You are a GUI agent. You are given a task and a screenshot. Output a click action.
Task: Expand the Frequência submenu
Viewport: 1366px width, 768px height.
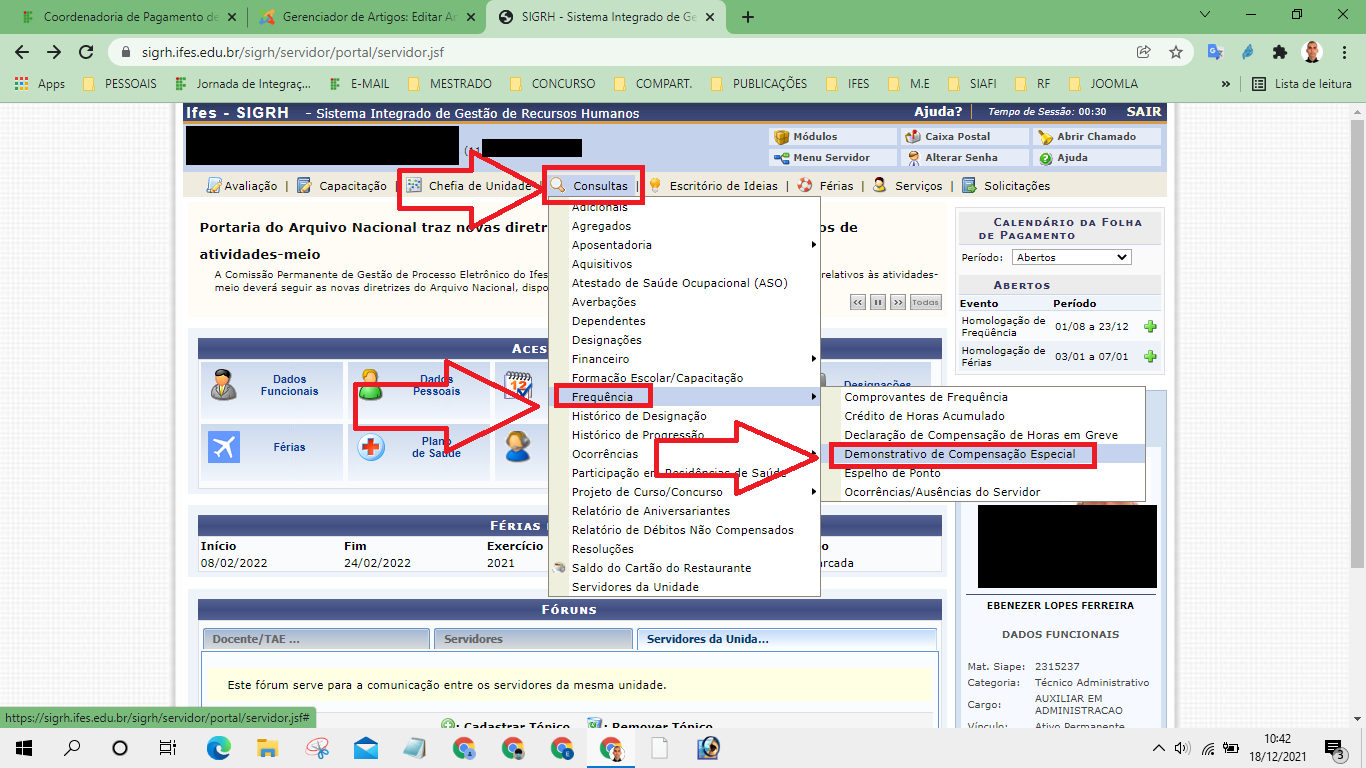pos(684,397)
